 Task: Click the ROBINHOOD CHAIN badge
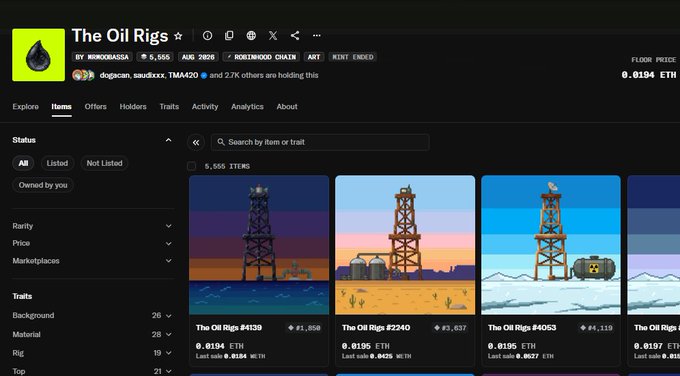tap(261, 57)
